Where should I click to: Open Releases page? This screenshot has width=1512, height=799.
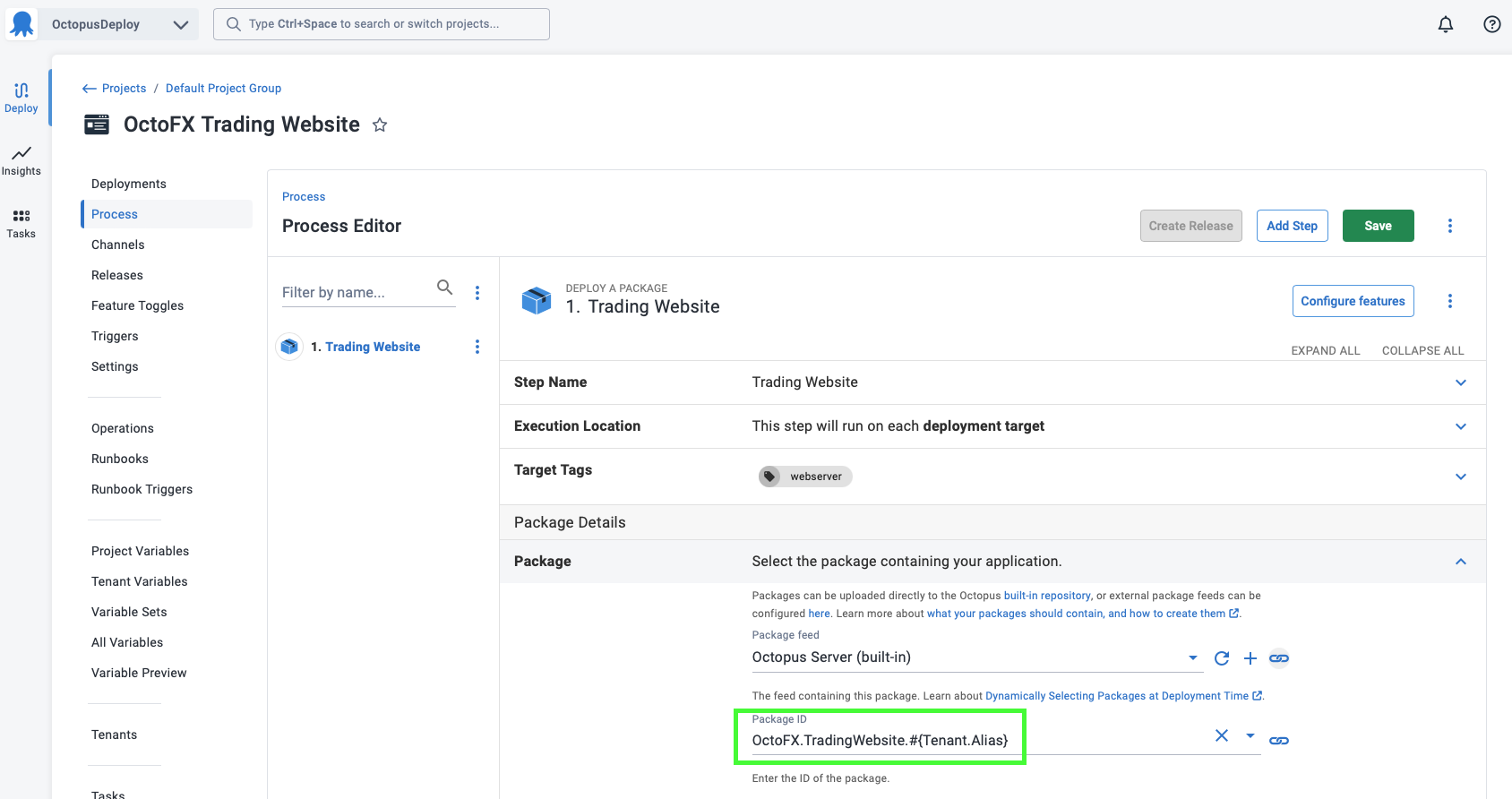click(117, 275)
